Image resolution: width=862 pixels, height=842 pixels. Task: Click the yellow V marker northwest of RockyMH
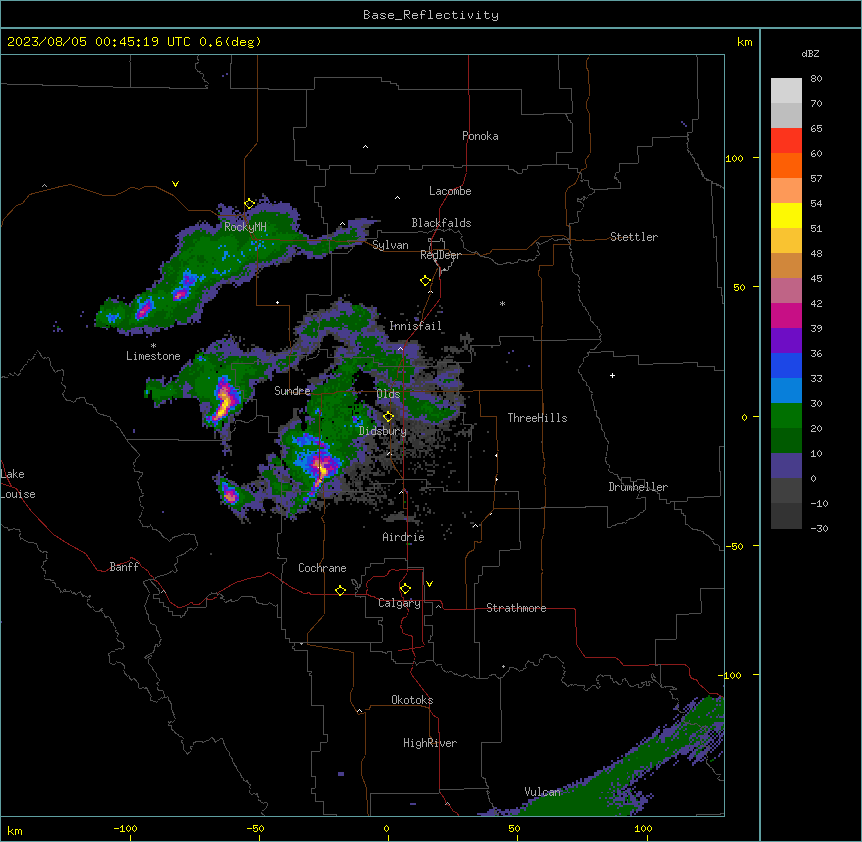175,184
